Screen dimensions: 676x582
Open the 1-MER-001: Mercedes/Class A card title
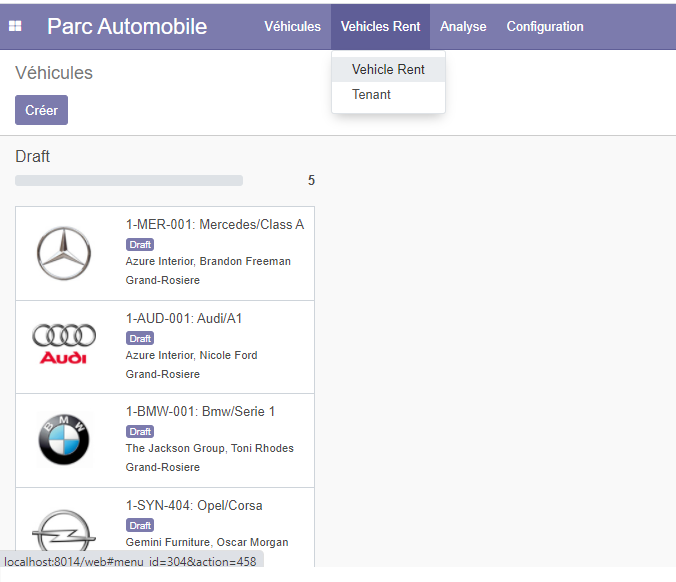click(x=215, y=225)
